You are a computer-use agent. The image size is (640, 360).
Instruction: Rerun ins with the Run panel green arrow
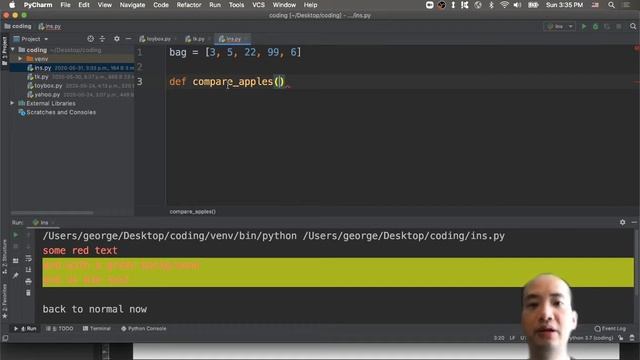click(x=16, y=235)
